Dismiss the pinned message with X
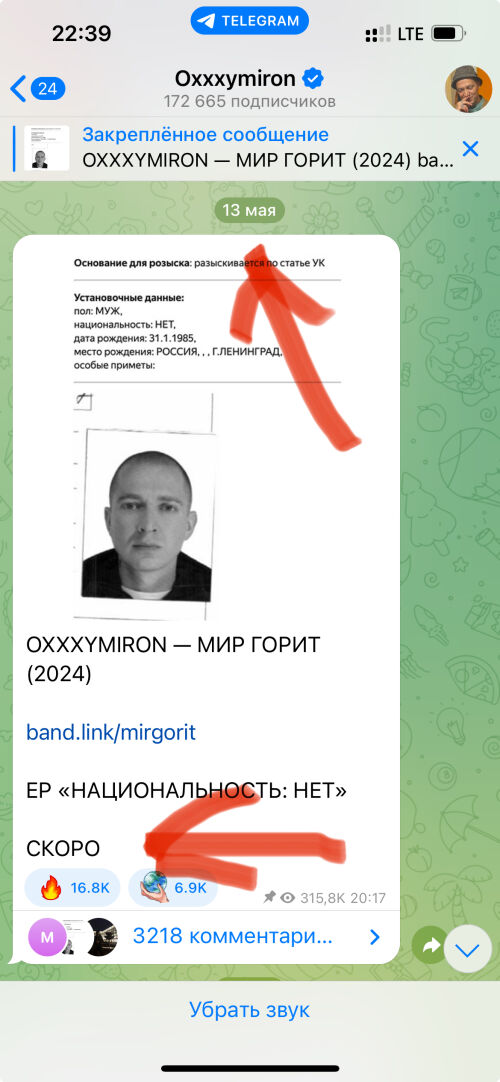 pos(470,148)
